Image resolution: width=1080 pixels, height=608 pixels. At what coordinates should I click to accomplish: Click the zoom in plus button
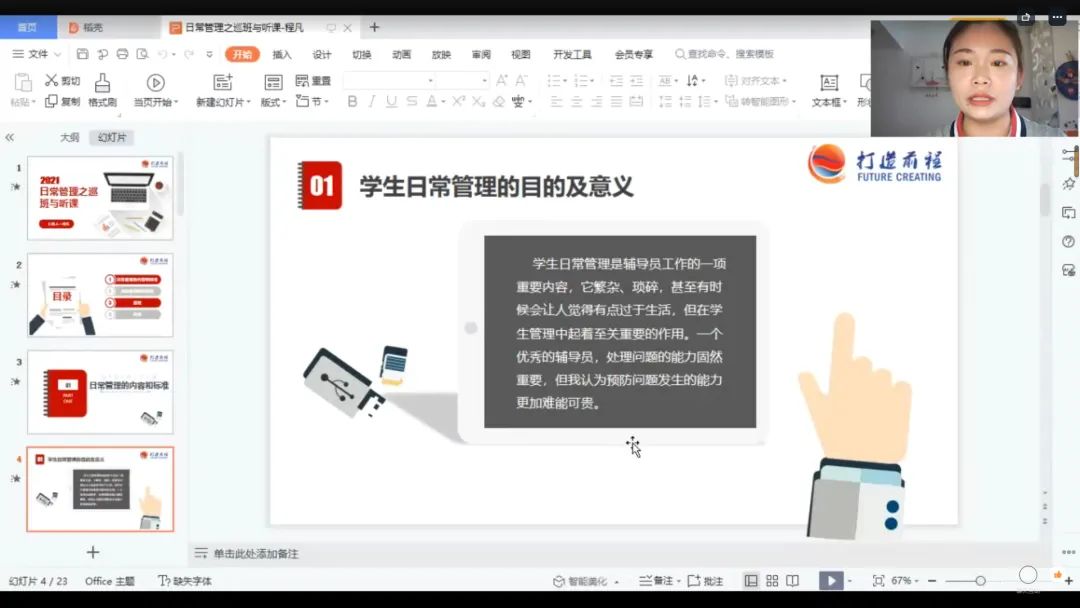point(1069,581)
